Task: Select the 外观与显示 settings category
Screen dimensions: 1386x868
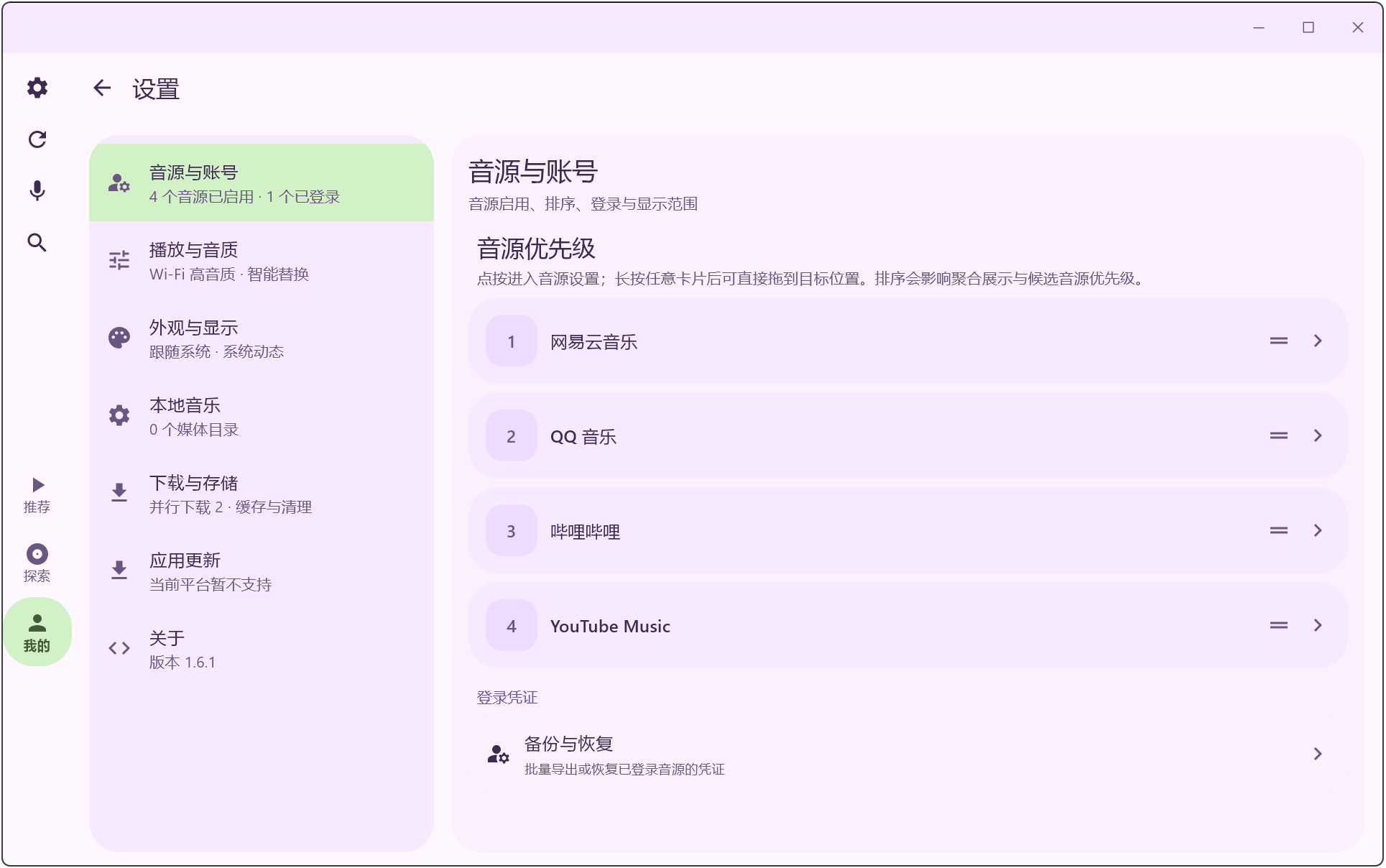Action: tap(262, 338)
